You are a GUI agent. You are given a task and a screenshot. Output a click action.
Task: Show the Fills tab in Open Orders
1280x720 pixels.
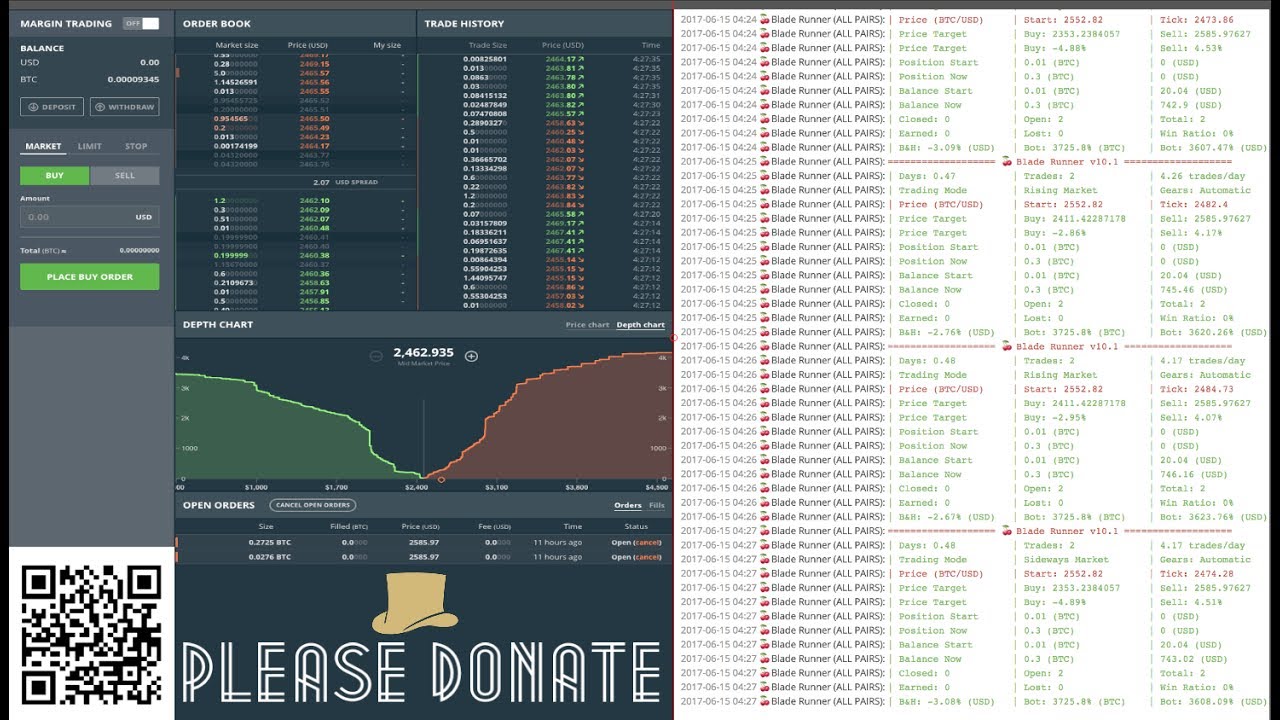click(657, 505)
